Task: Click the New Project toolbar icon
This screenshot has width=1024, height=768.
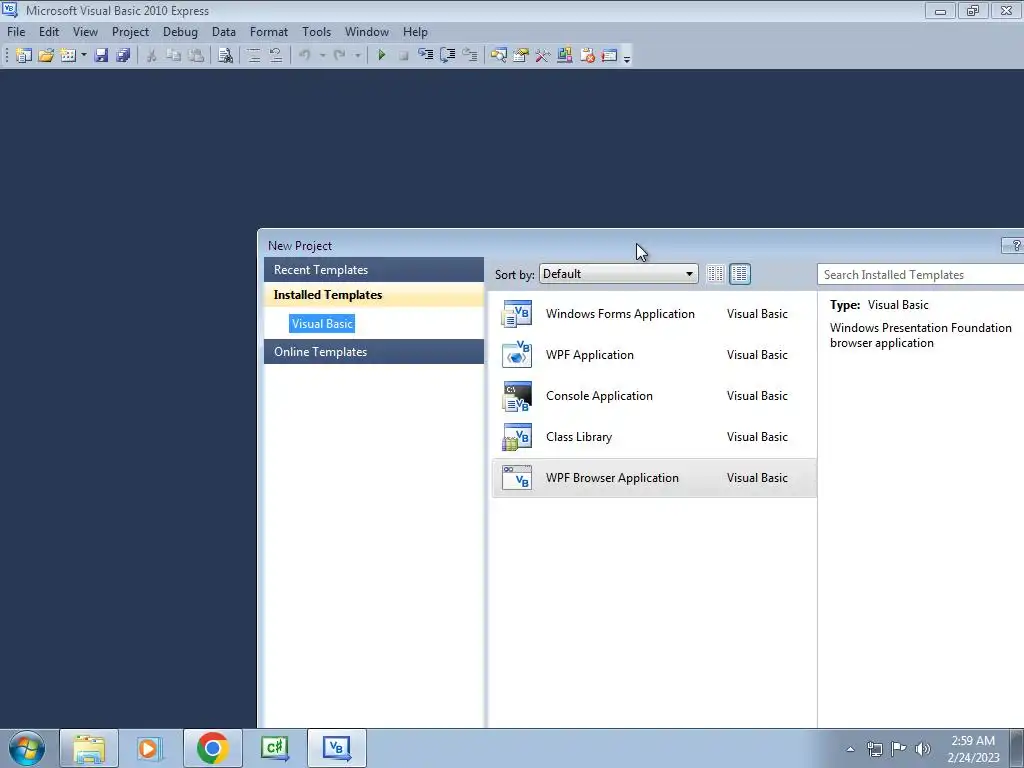Action: point(24,56)
